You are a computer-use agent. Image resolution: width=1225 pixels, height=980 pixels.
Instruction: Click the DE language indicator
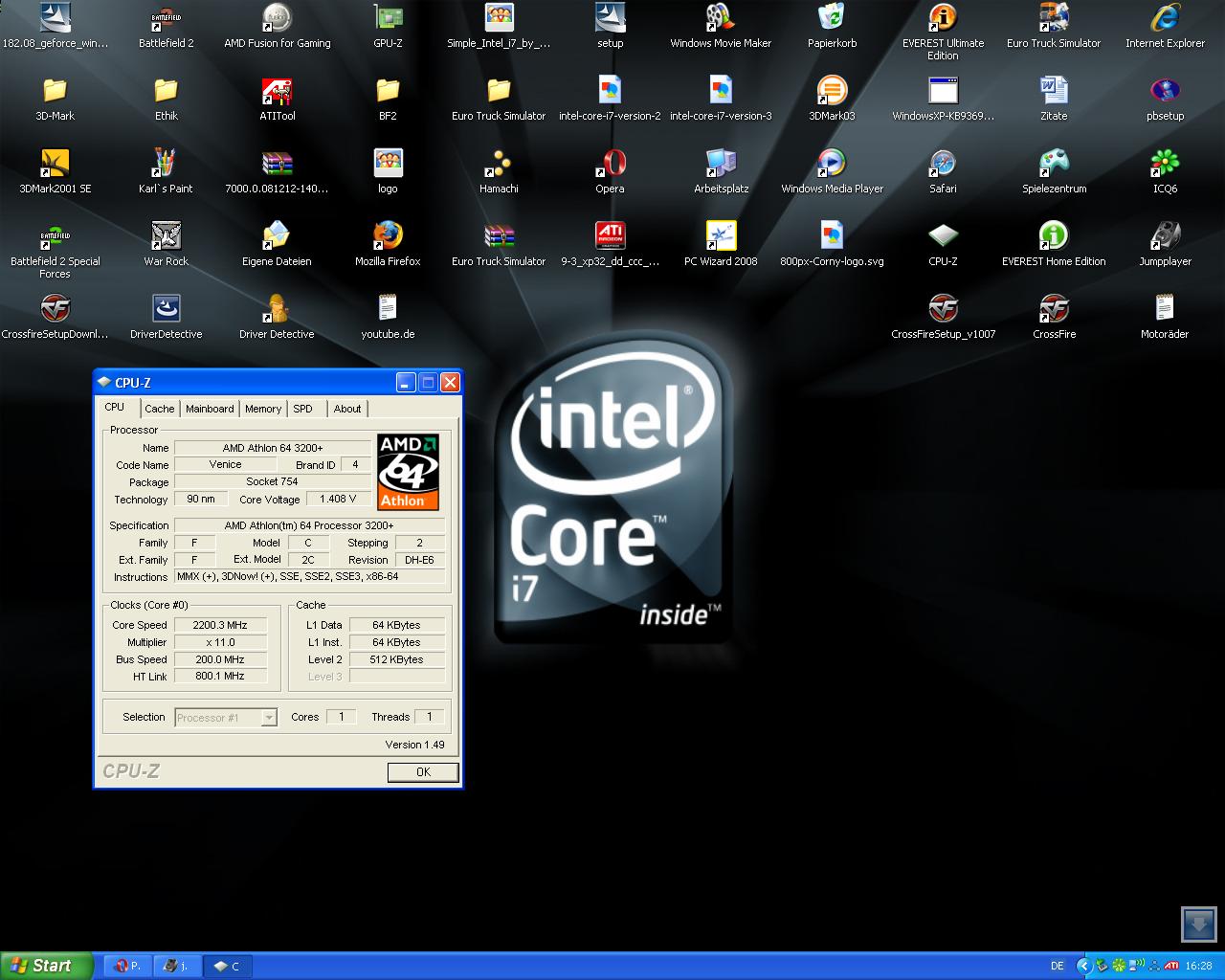coord(1057,967)
